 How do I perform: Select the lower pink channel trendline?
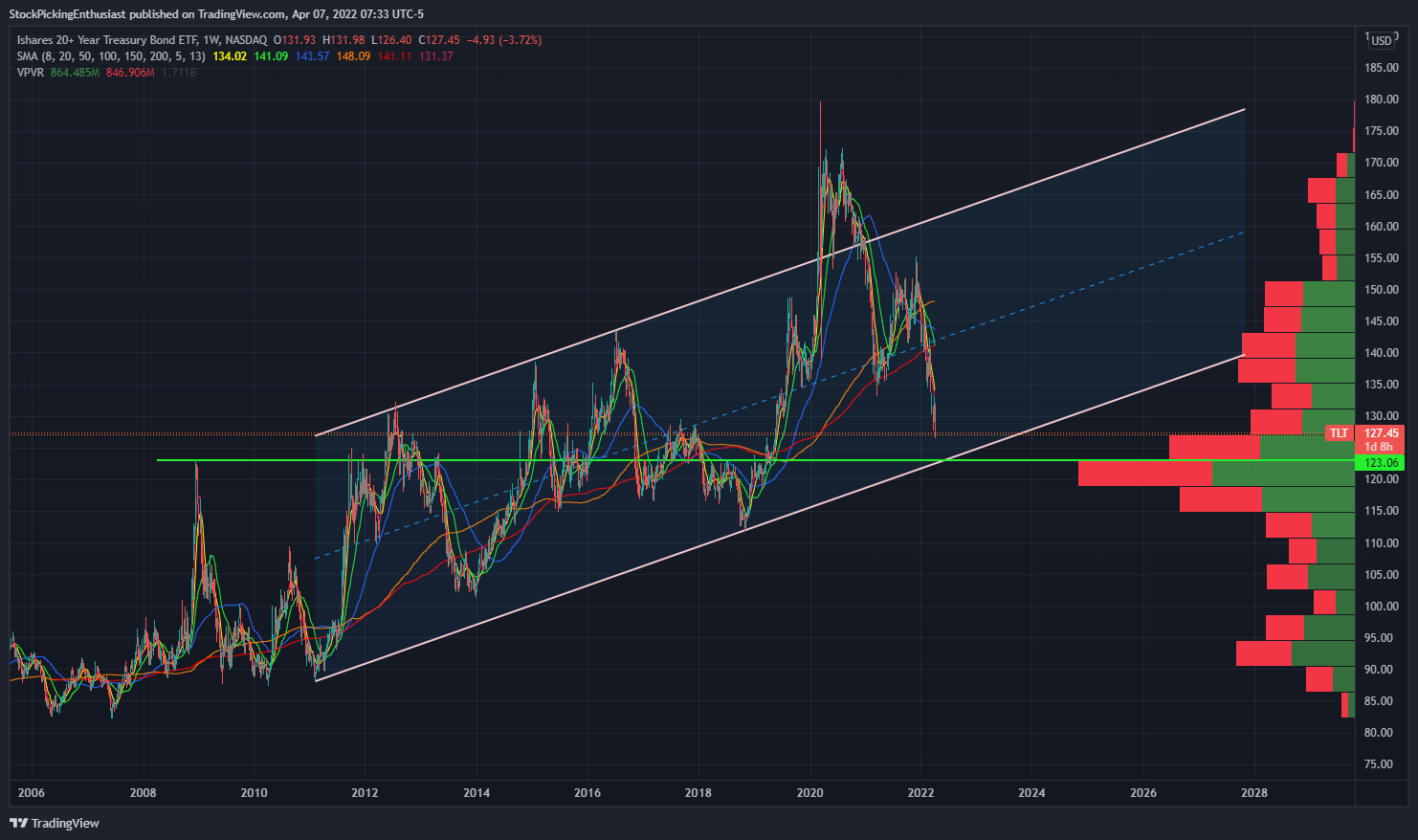tap(780, 518)
